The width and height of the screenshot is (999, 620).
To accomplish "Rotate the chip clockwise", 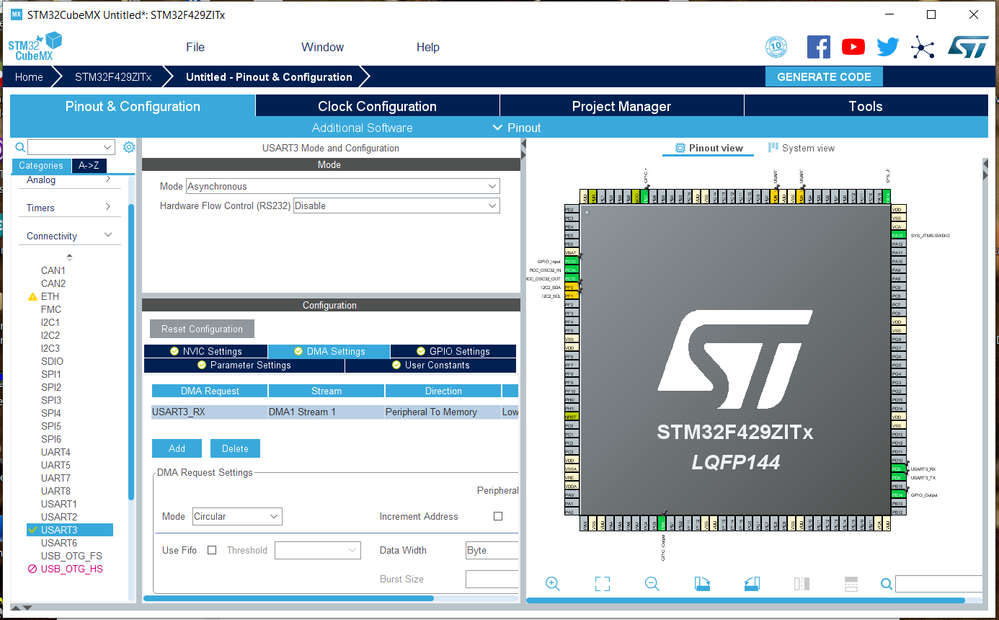I will click(702, 584).
